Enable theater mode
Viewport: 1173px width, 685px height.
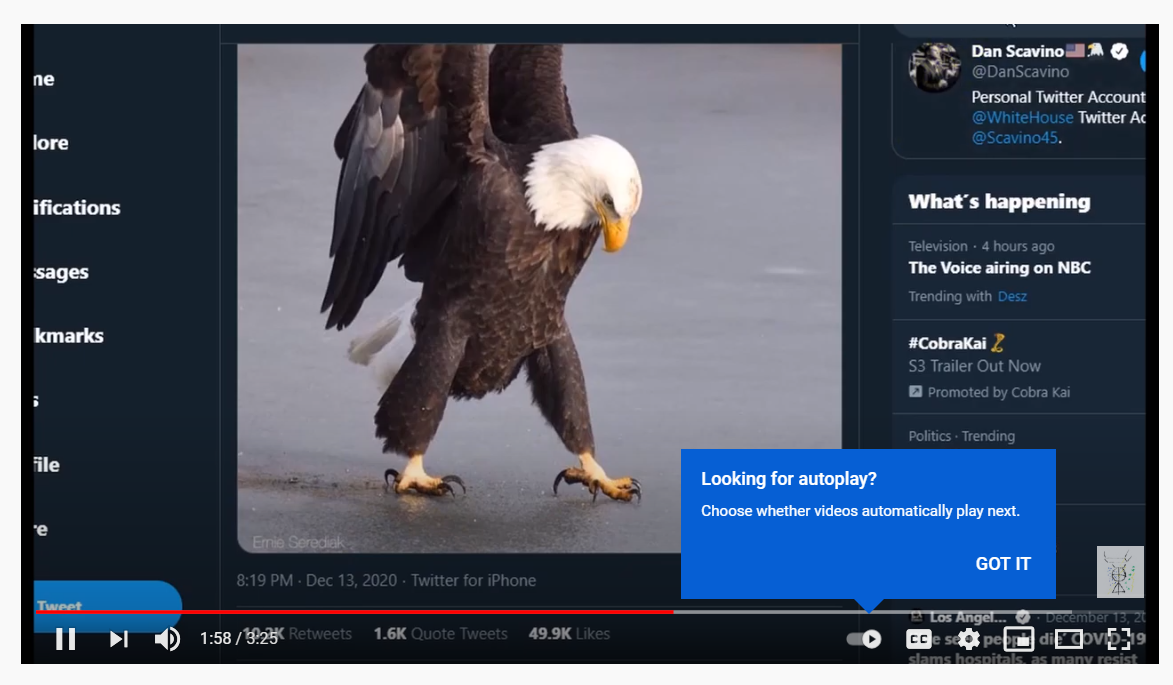click(1069, 639)
